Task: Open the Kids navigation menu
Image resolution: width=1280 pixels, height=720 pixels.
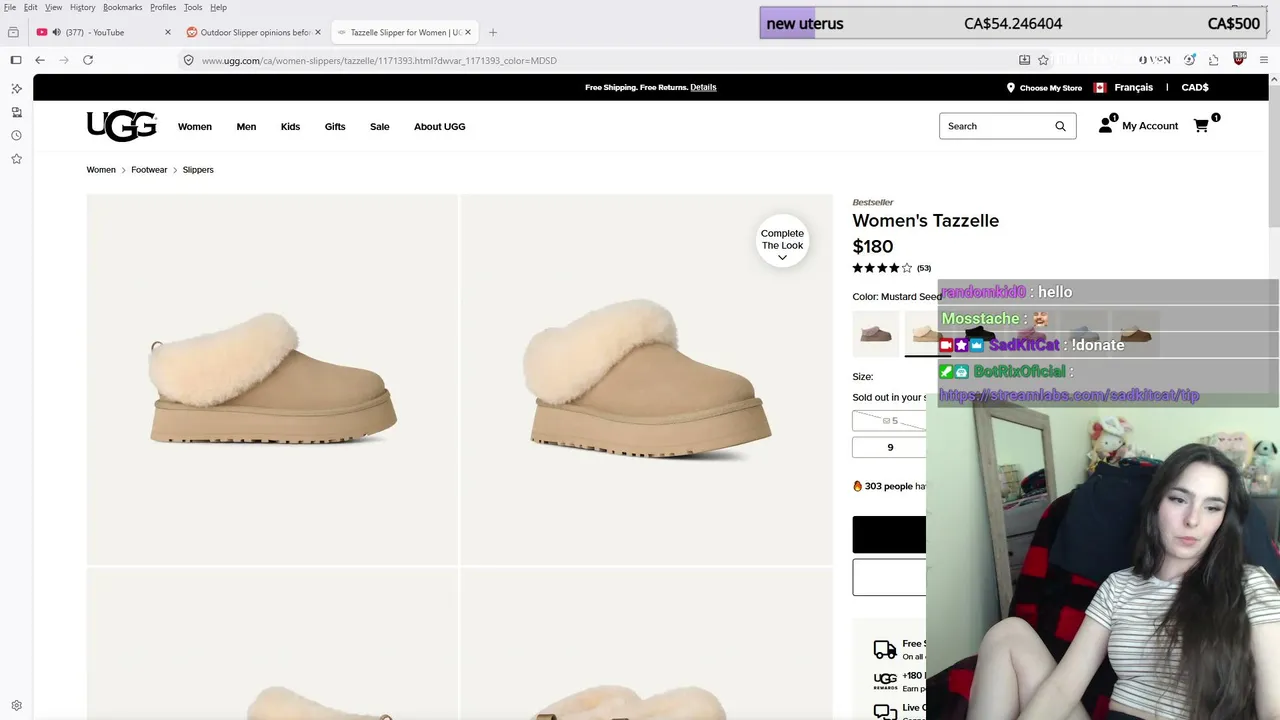Action: (290, 127)
